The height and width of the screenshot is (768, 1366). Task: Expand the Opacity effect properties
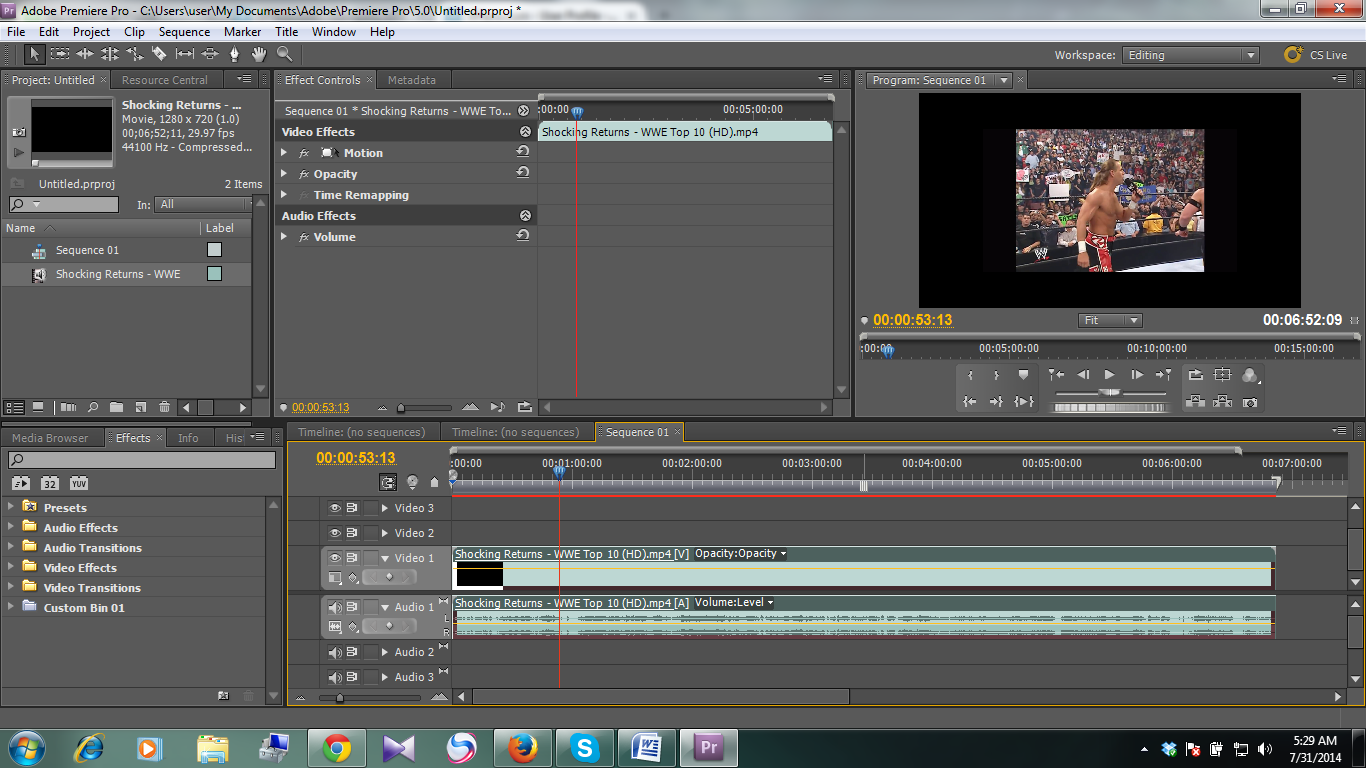(x=285, y=174)
